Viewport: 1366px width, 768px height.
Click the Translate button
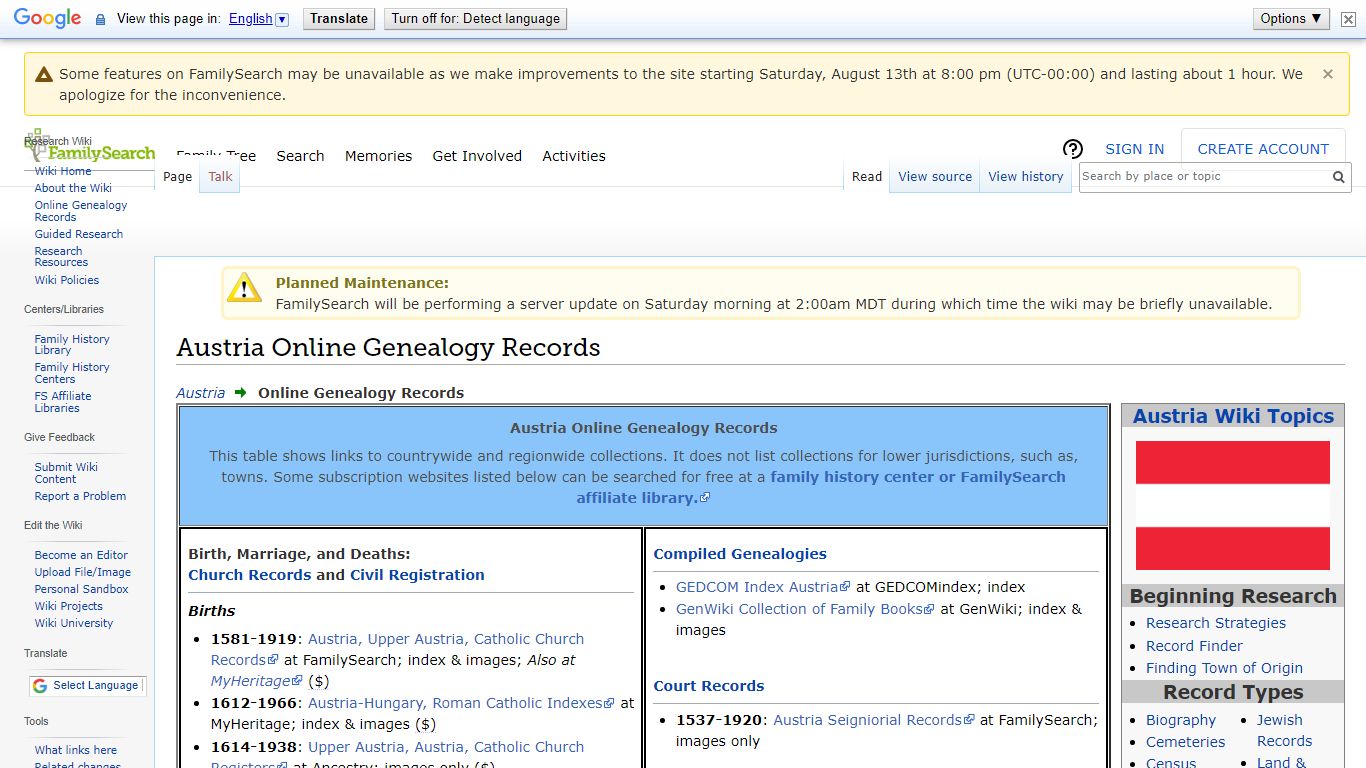tap(339, 19)
